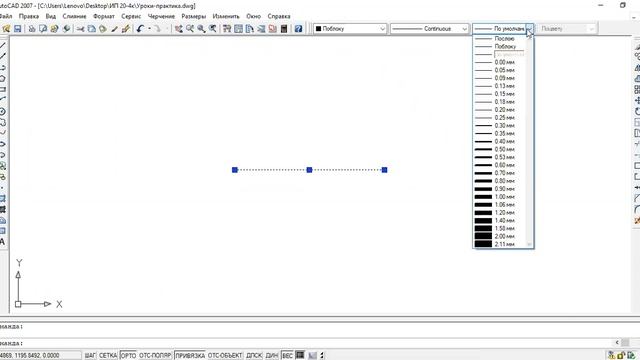Click the Pan realtime icon
640x360 pixels.
179,29
